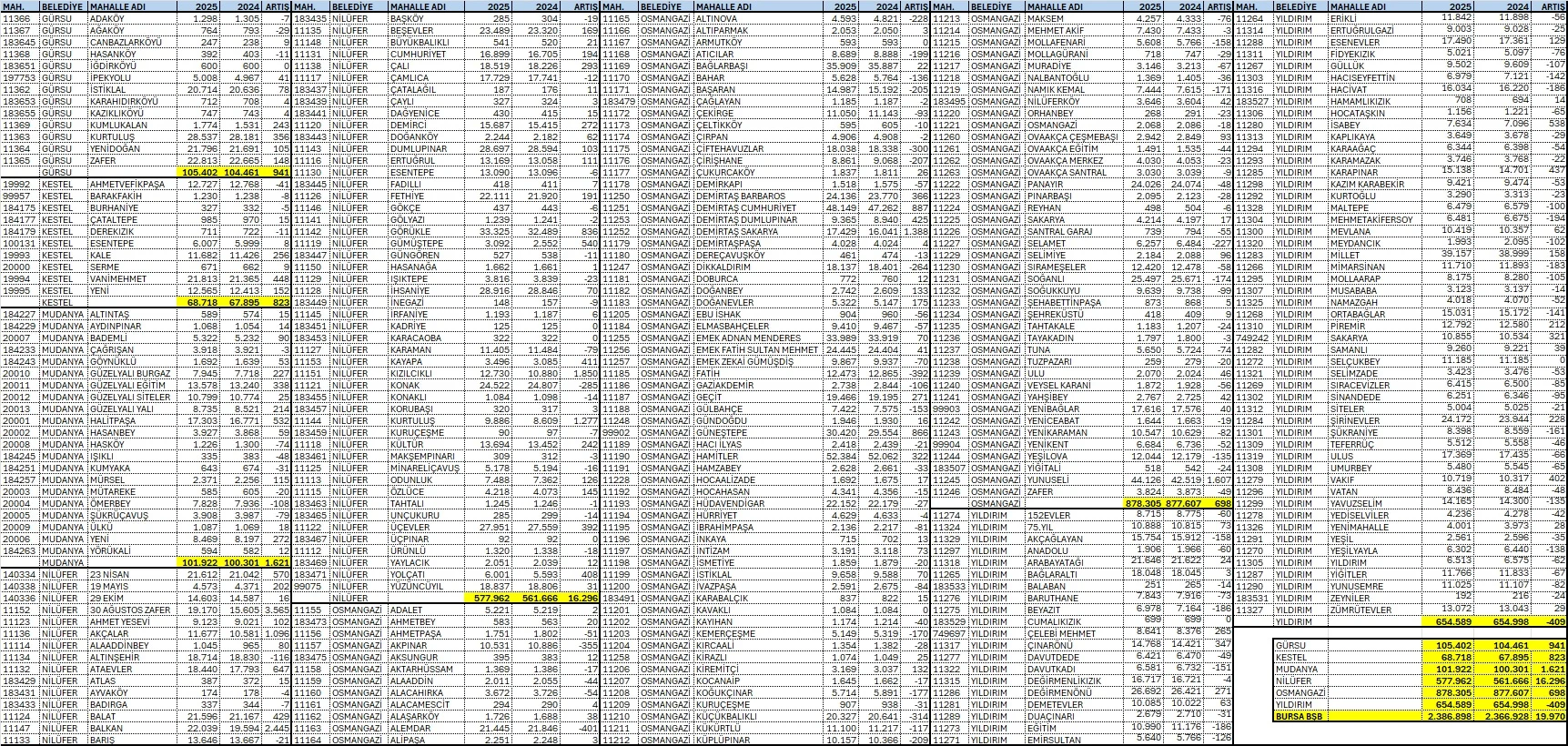This screenshot has width=1568, height=746.
Task: Select the 19.970 total increase cell
Action: coord(1550,717)
